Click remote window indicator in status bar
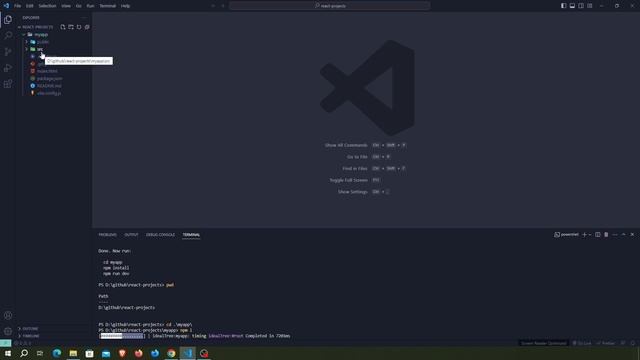The image size is (640, 360). 5,343
